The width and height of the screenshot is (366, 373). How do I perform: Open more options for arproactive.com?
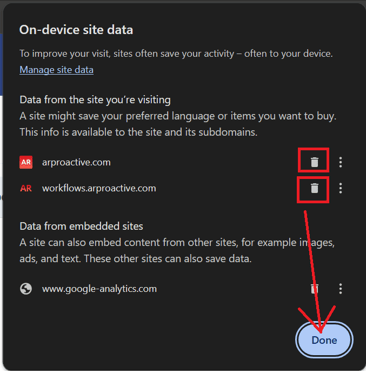coord(340,162)
